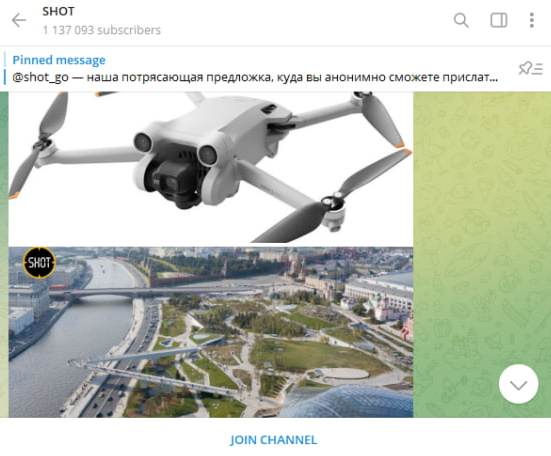This screenshot has width=551, height=456.
Task: Show the pinned messages list icon
Action: pyautogui.click(x=531, y=68)
